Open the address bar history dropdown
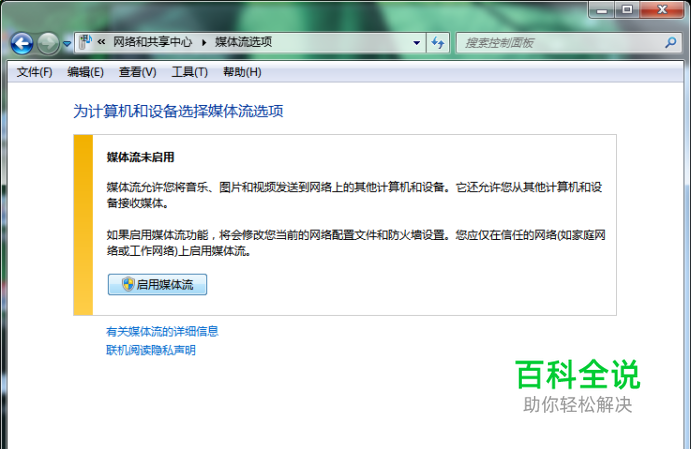This screenshot has height=449, width=691. tap(416, 43)
